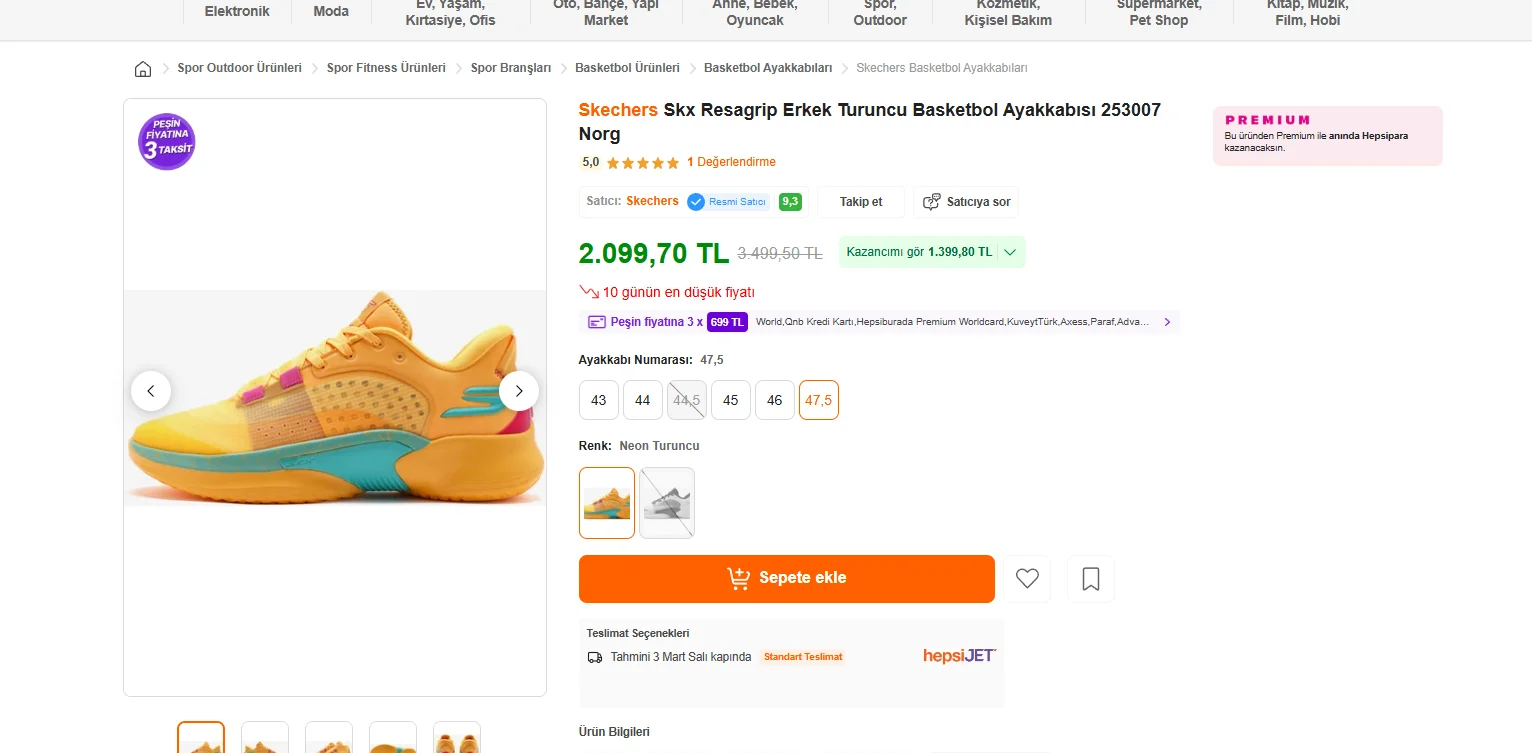Viewport: 1532px width, 753px height.
Task: Add product to favorites with heart icon
Action: point(1027,579)
